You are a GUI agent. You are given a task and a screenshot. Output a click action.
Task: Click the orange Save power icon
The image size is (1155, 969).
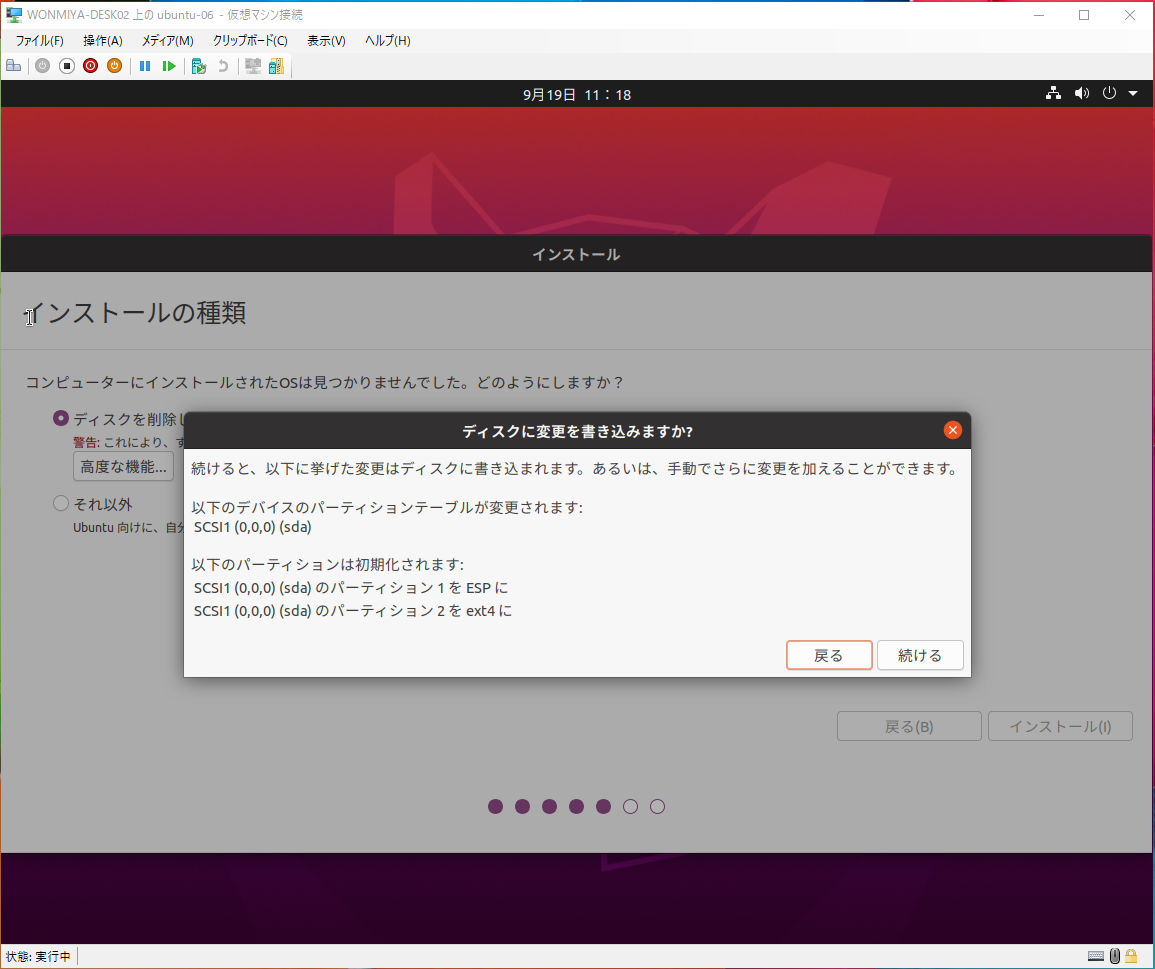pyautogui.click(x=114, y=66)
